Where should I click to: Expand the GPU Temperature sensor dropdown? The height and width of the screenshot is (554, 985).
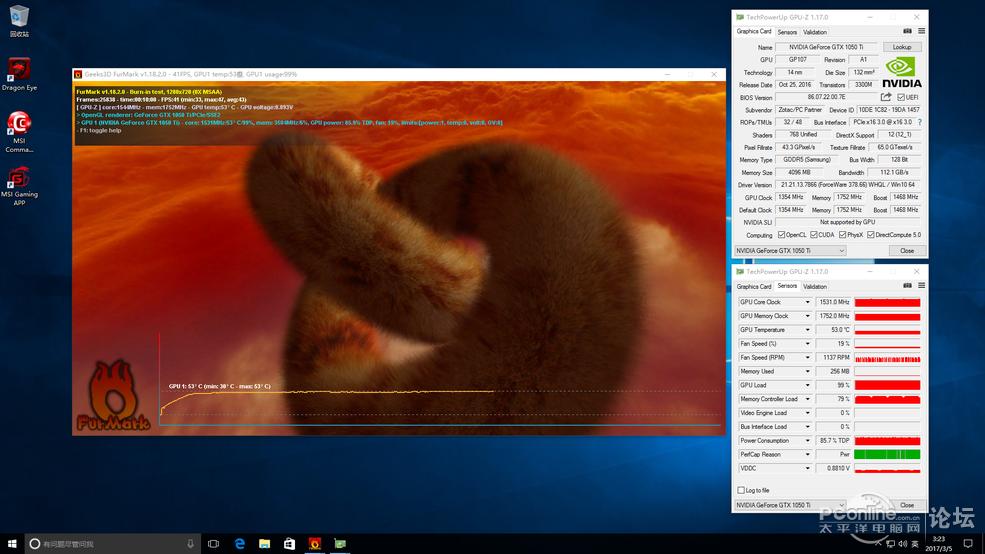point(808,330)
